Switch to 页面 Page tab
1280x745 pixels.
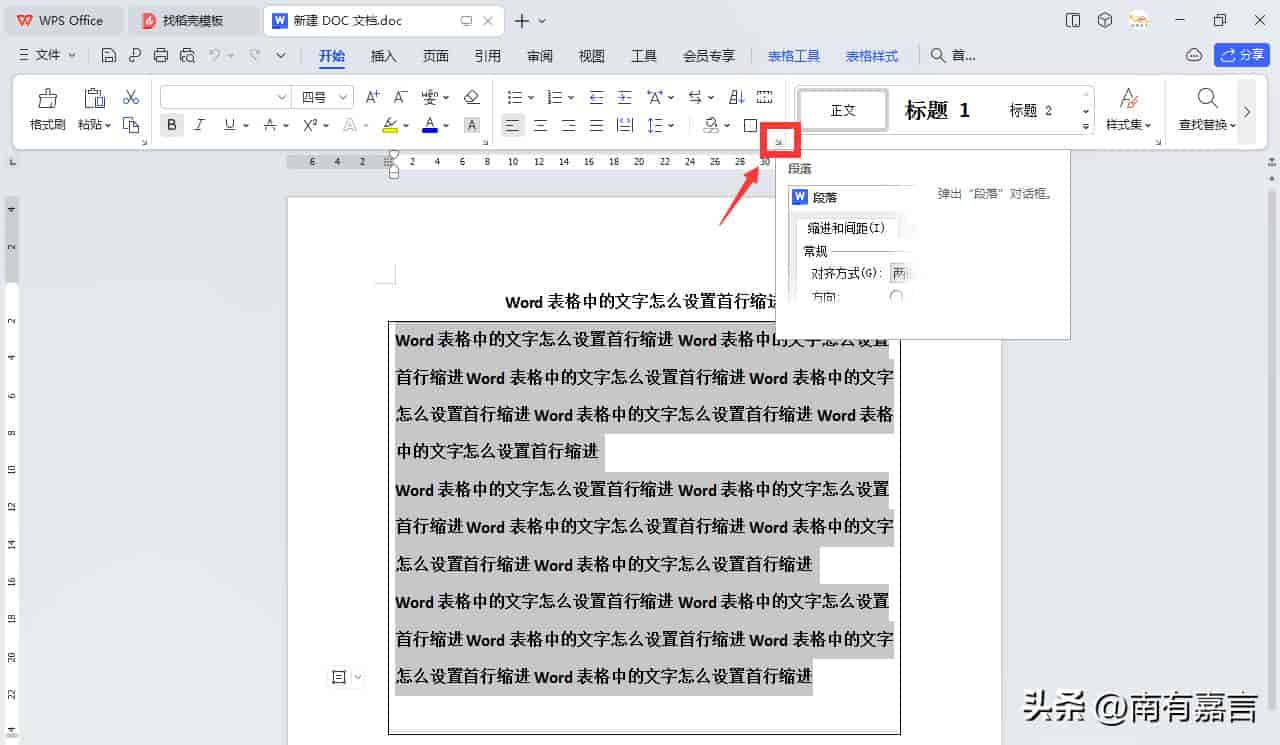point(436,56)
